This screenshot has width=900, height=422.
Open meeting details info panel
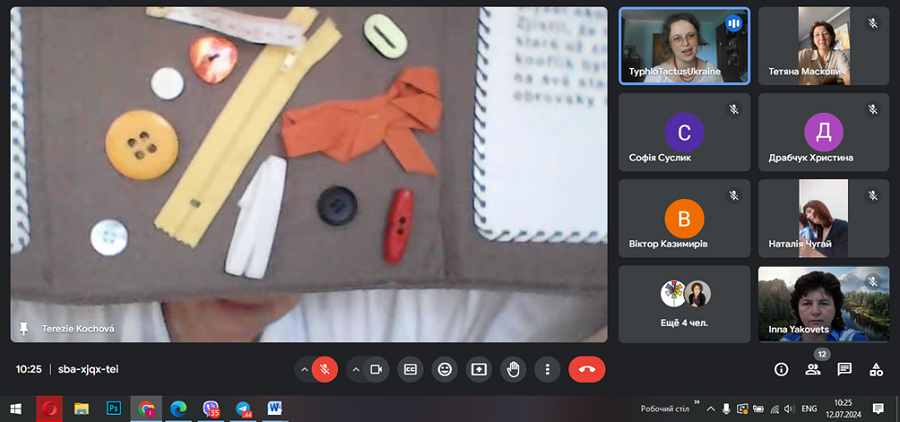click(x=781, y=370)
